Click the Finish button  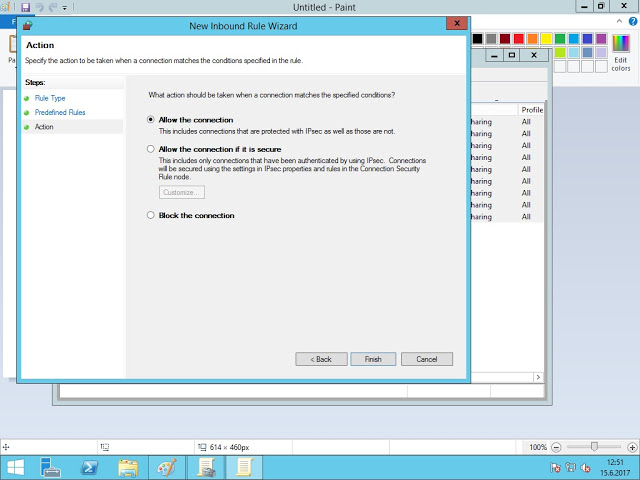pyautogui.click(x=373, y=359)
